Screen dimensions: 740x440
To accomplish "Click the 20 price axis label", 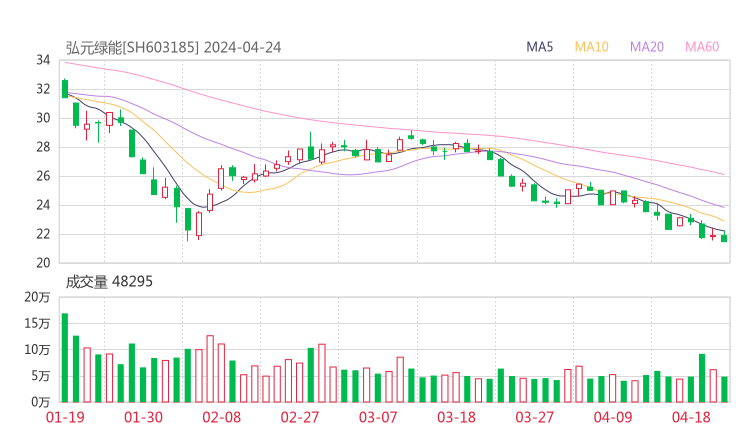I will [43, 263].
